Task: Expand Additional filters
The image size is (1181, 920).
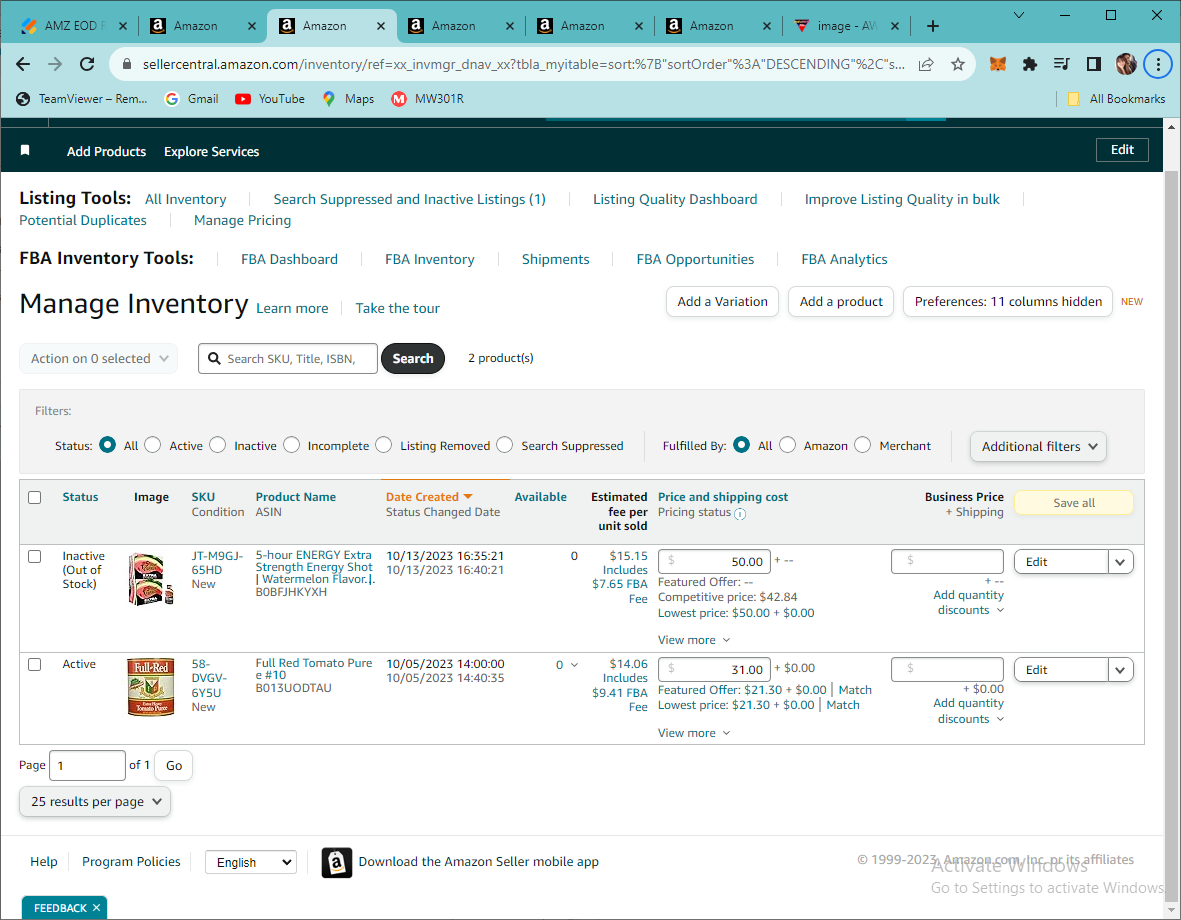Action: 1038,446
